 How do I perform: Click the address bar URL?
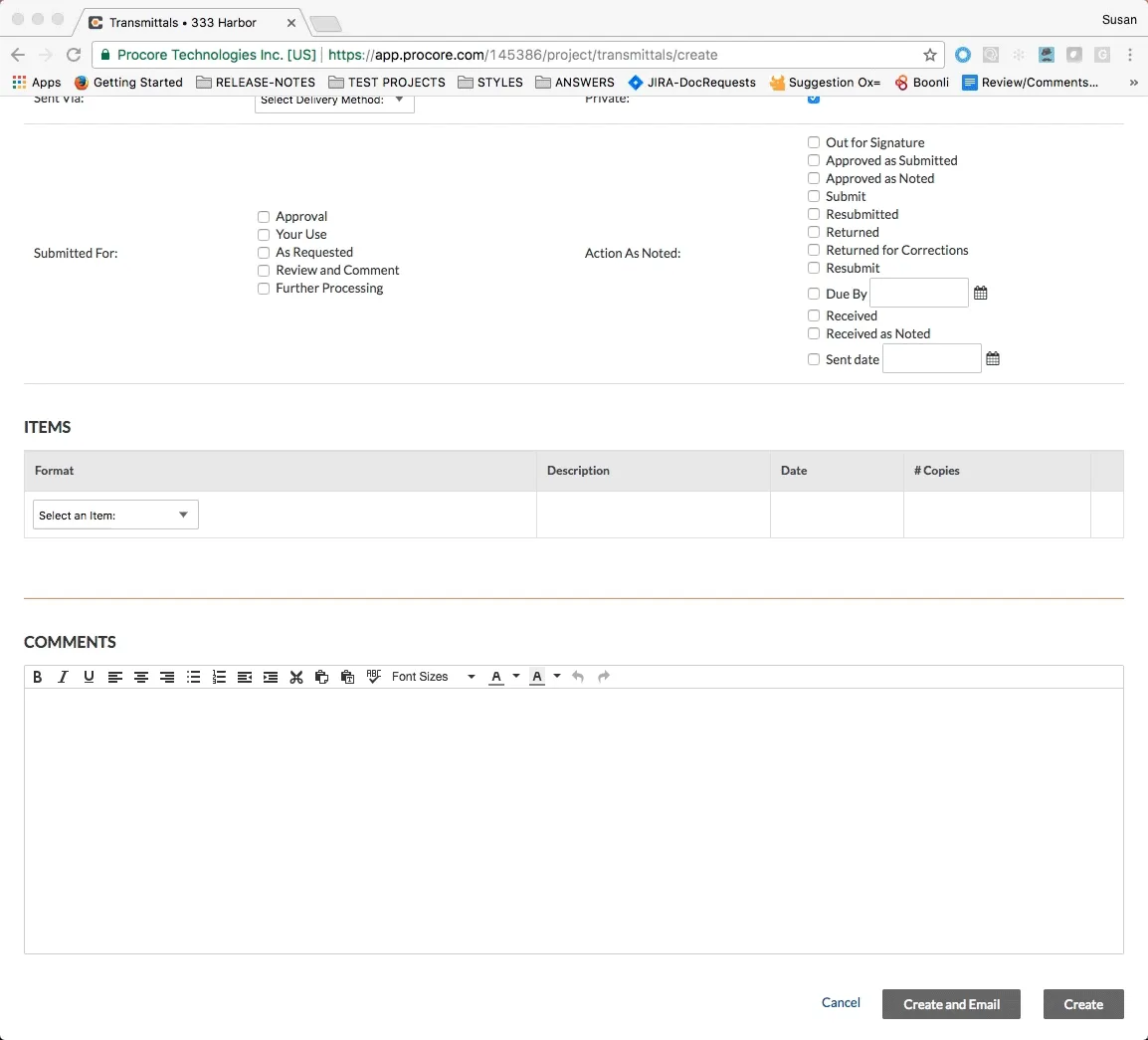tap(522, 55)
